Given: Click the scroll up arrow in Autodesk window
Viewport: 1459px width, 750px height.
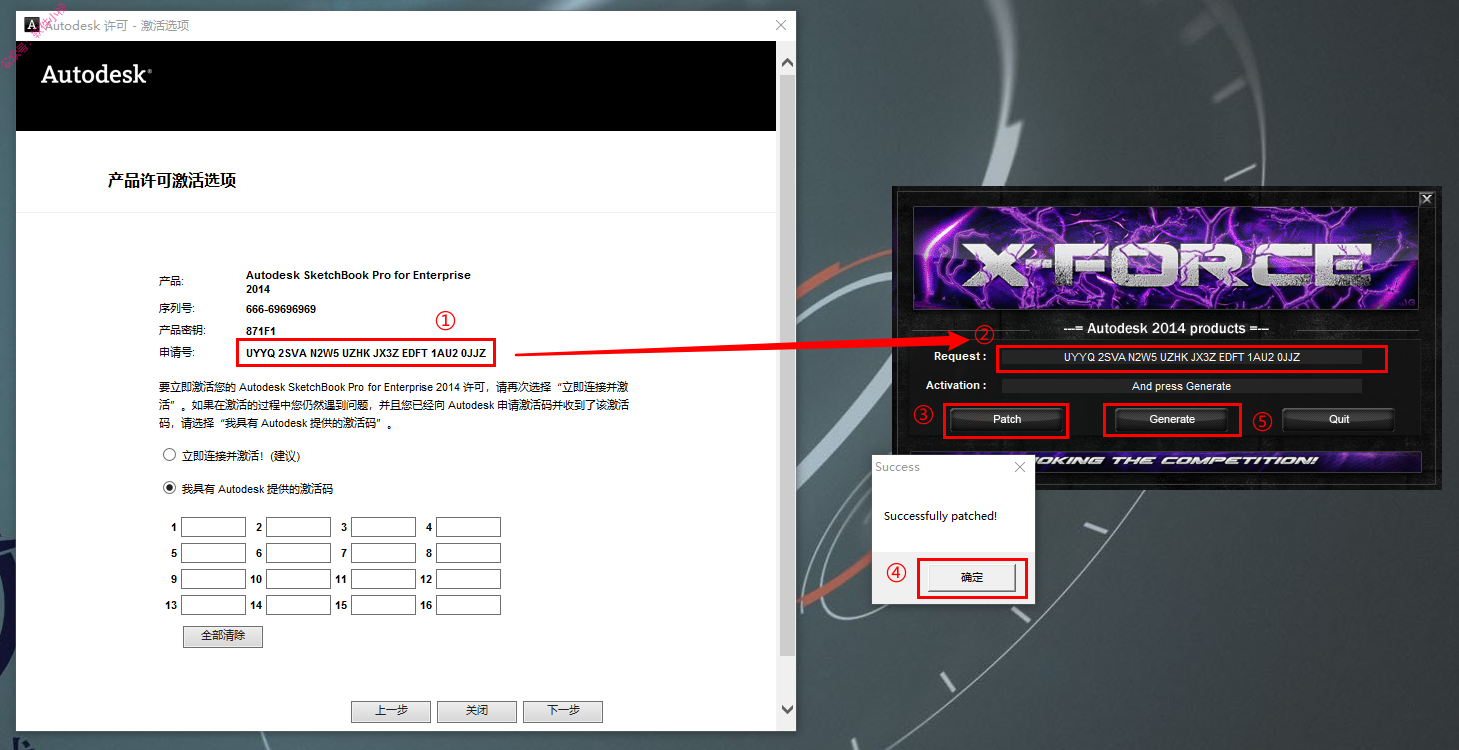Looking at the screenshot, I should point(787,63).
